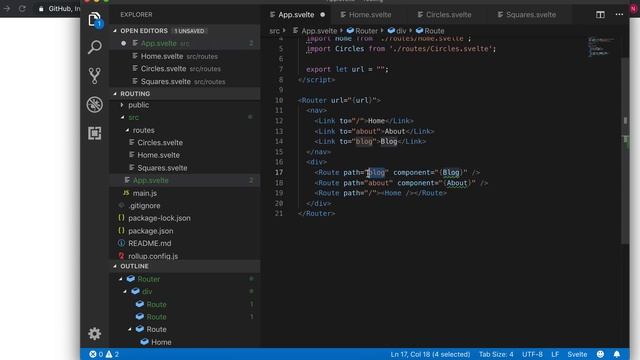640x360 pixels.
Task: Open the Debug view in activity bar
Action: pyautogui.click(x=94, y=104)
